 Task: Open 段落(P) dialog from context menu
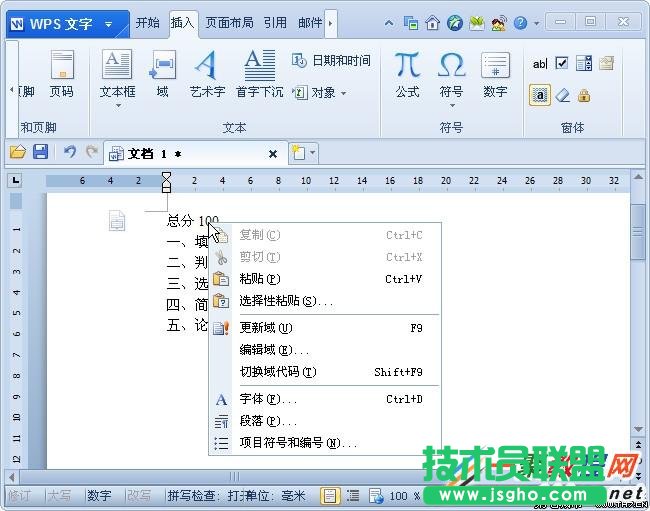click(325, 421)
